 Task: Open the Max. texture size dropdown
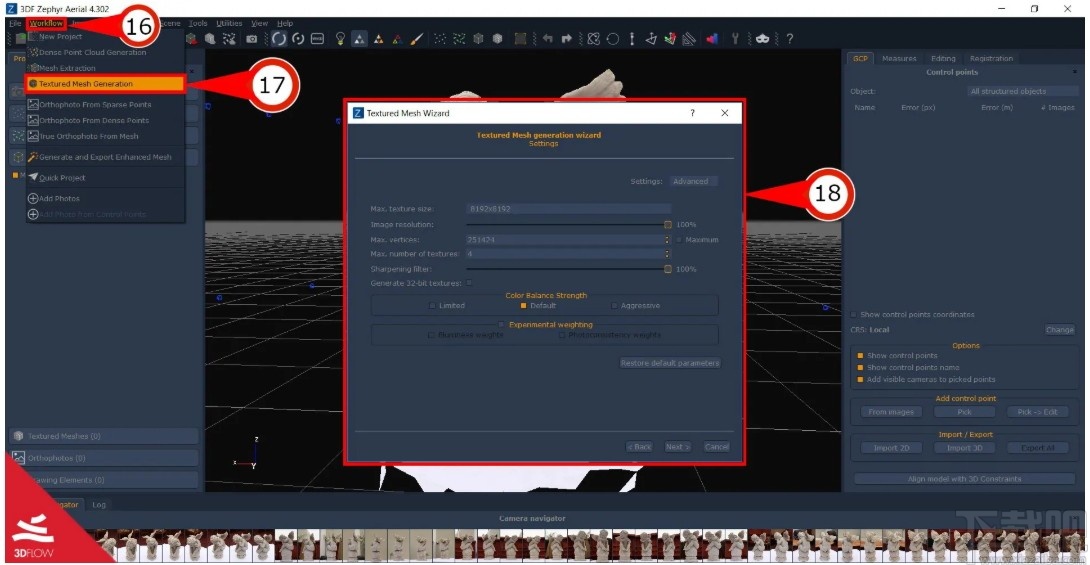[x=569, y=208]
